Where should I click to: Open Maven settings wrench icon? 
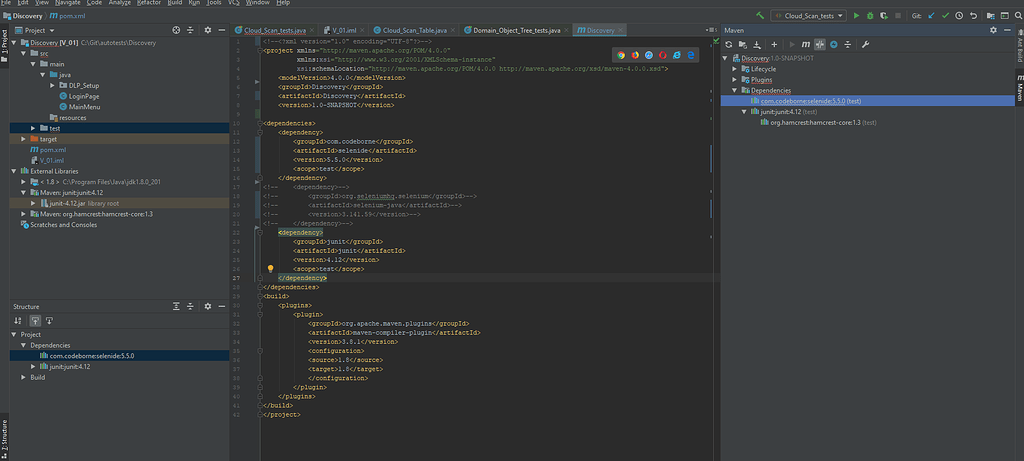tap(865, 45)
